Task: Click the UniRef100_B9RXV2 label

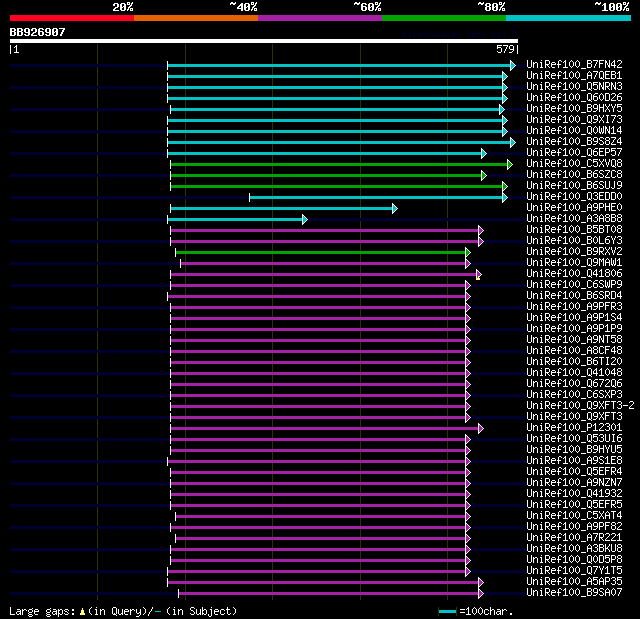Action: pos(574,252)
